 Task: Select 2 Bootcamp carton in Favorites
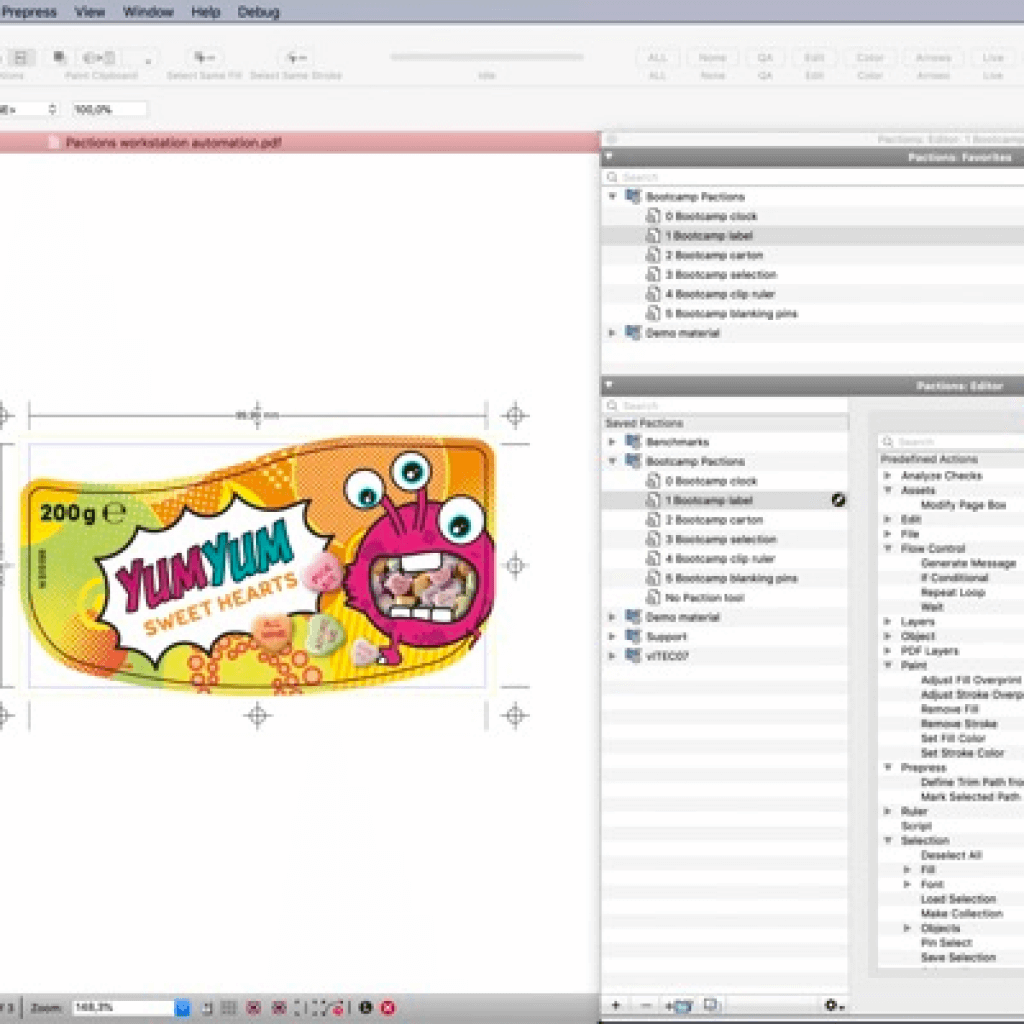714,255
